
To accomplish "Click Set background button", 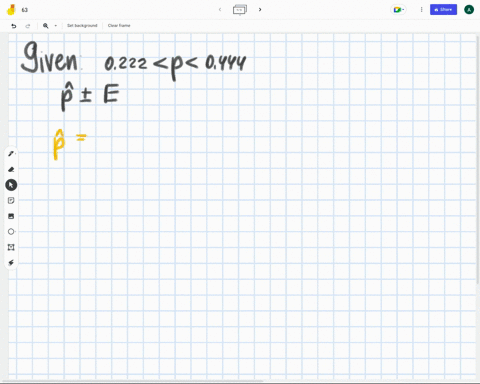I will click(82, 26).
